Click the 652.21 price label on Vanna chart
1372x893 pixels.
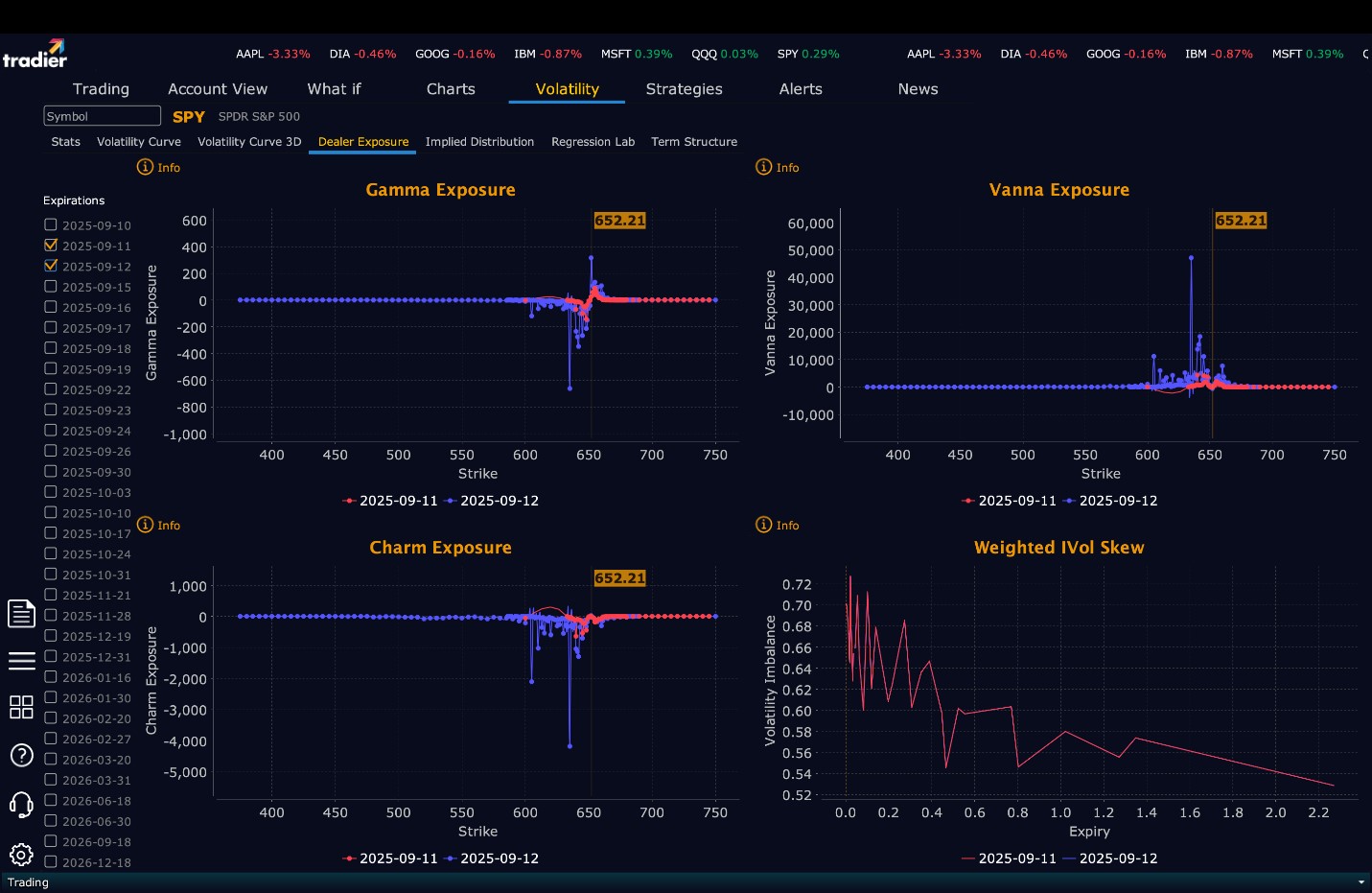pyautogui.click(x=1241, y=221)
